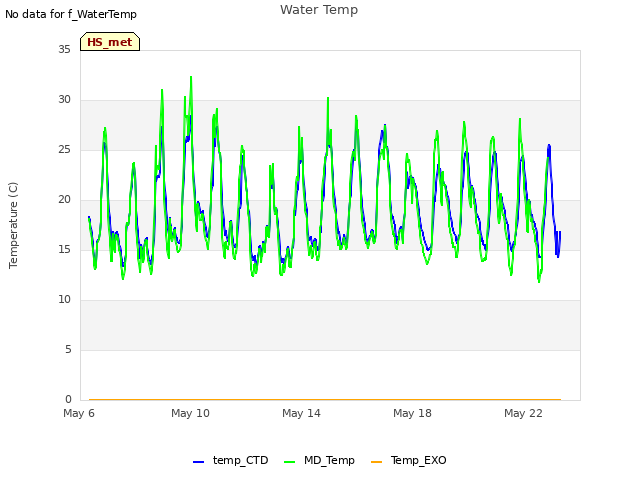Click the orange Temp_EXO legend swatch
Screen dimensions: 640x480
(376, 462)
